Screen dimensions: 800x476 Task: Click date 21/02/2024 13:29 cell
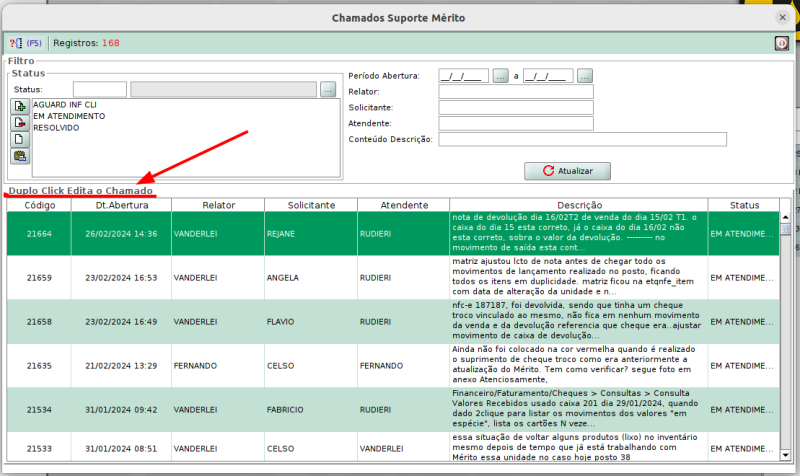coord(121,365)
